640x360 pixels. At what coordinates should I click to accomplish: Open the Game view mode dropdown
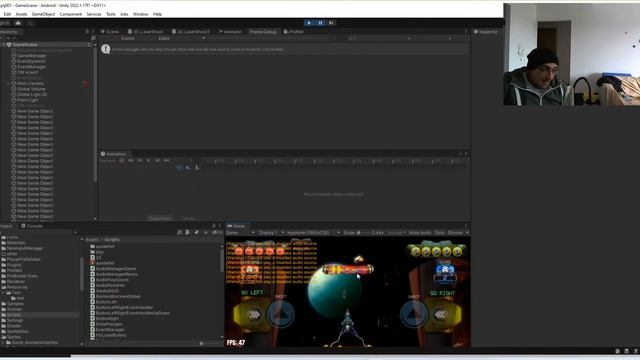[x=240, y=233]
